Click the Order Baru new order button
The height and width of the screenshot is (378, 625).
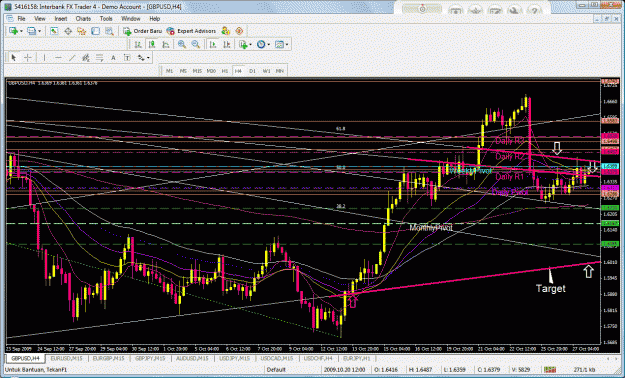(142, 31)
